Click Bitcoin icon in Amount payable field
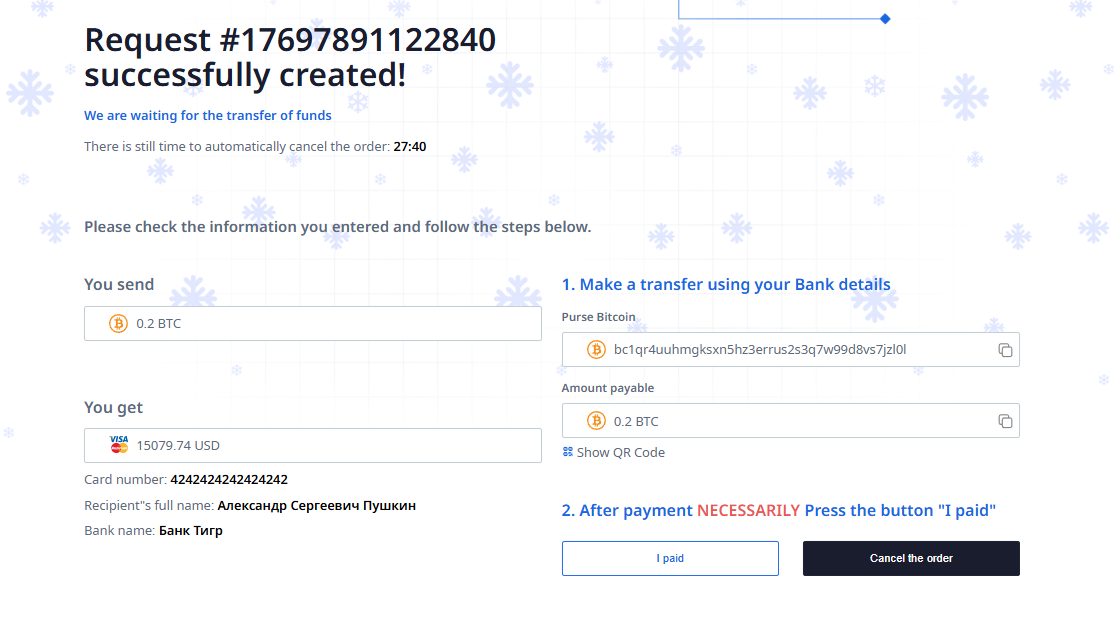 click(x=596, y=421)
